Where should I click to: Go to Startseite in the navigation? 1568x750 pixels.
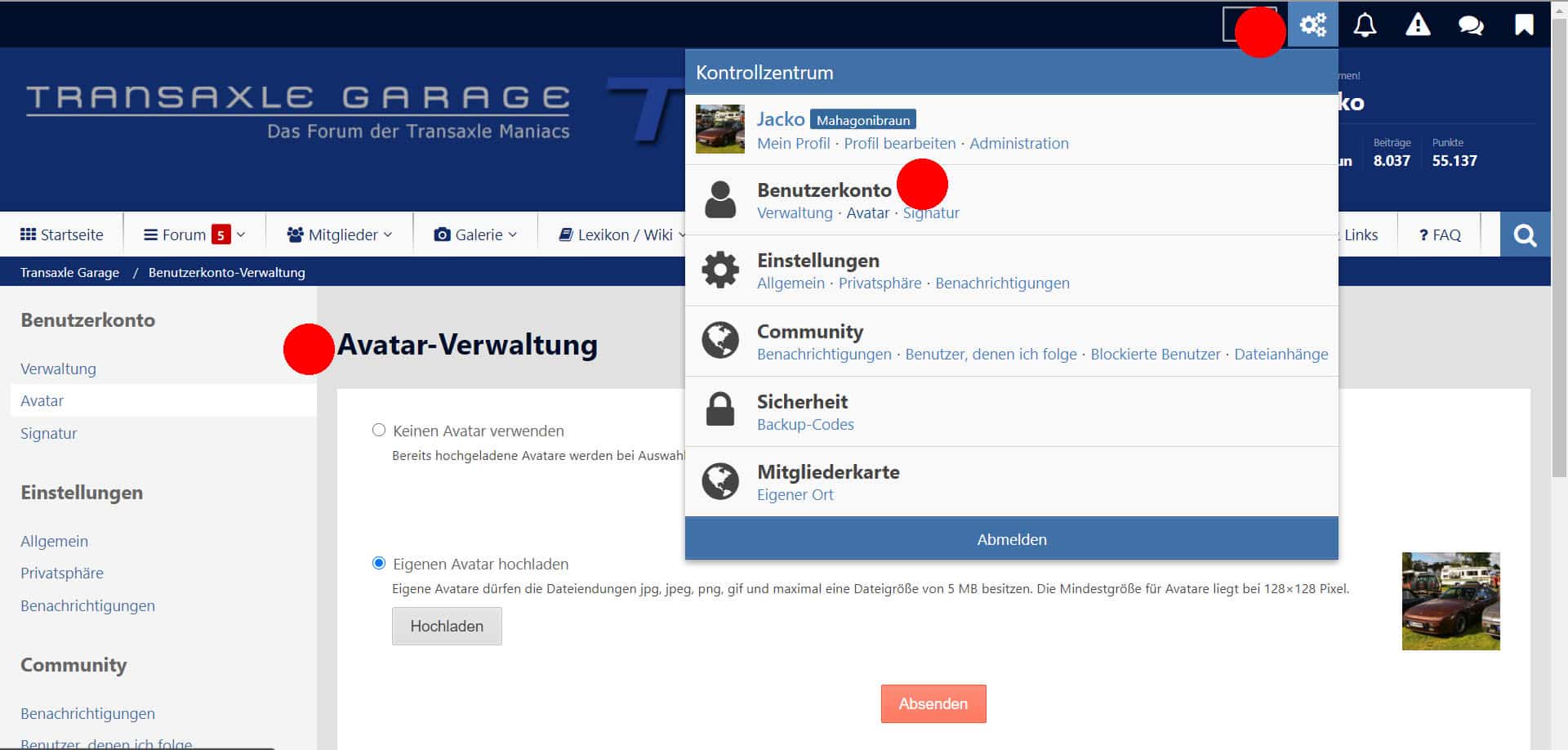[x=62, y=235]
